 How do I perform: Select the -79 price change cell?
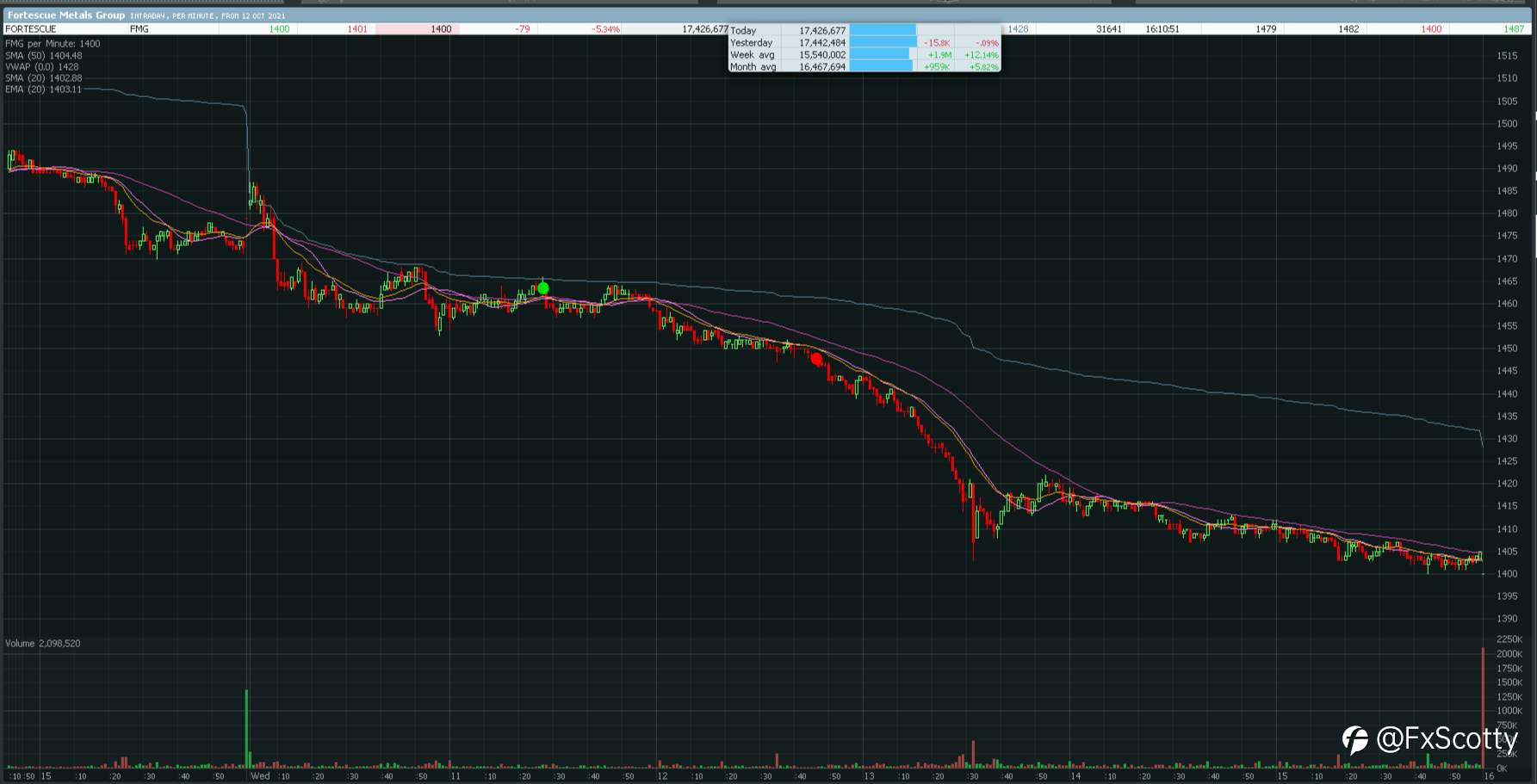pos(522,29)
